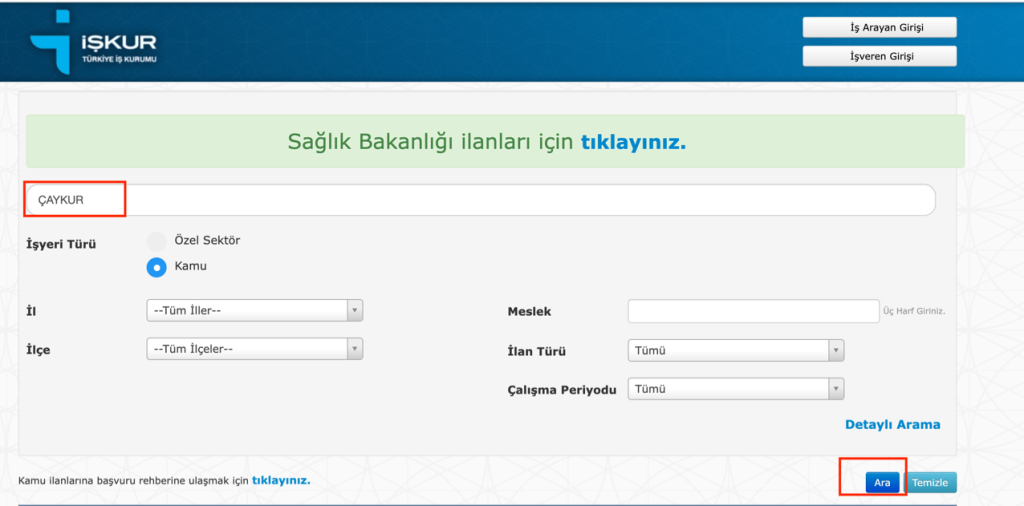Click the İşyeri Türü label
This screenshot has width=1024, height=506.
click(x=61, y=245)
